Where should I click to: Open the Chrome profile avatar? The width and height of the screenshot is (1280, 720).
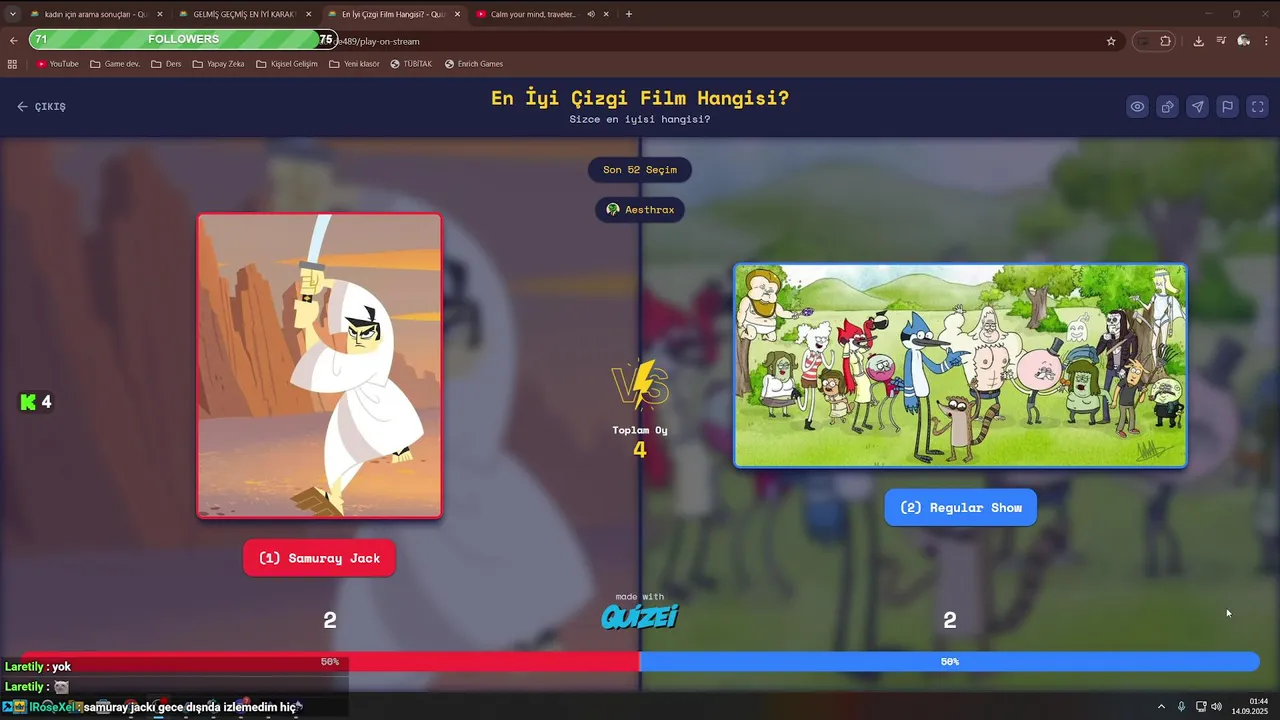pyautogui.click(x=1244, y=41)
